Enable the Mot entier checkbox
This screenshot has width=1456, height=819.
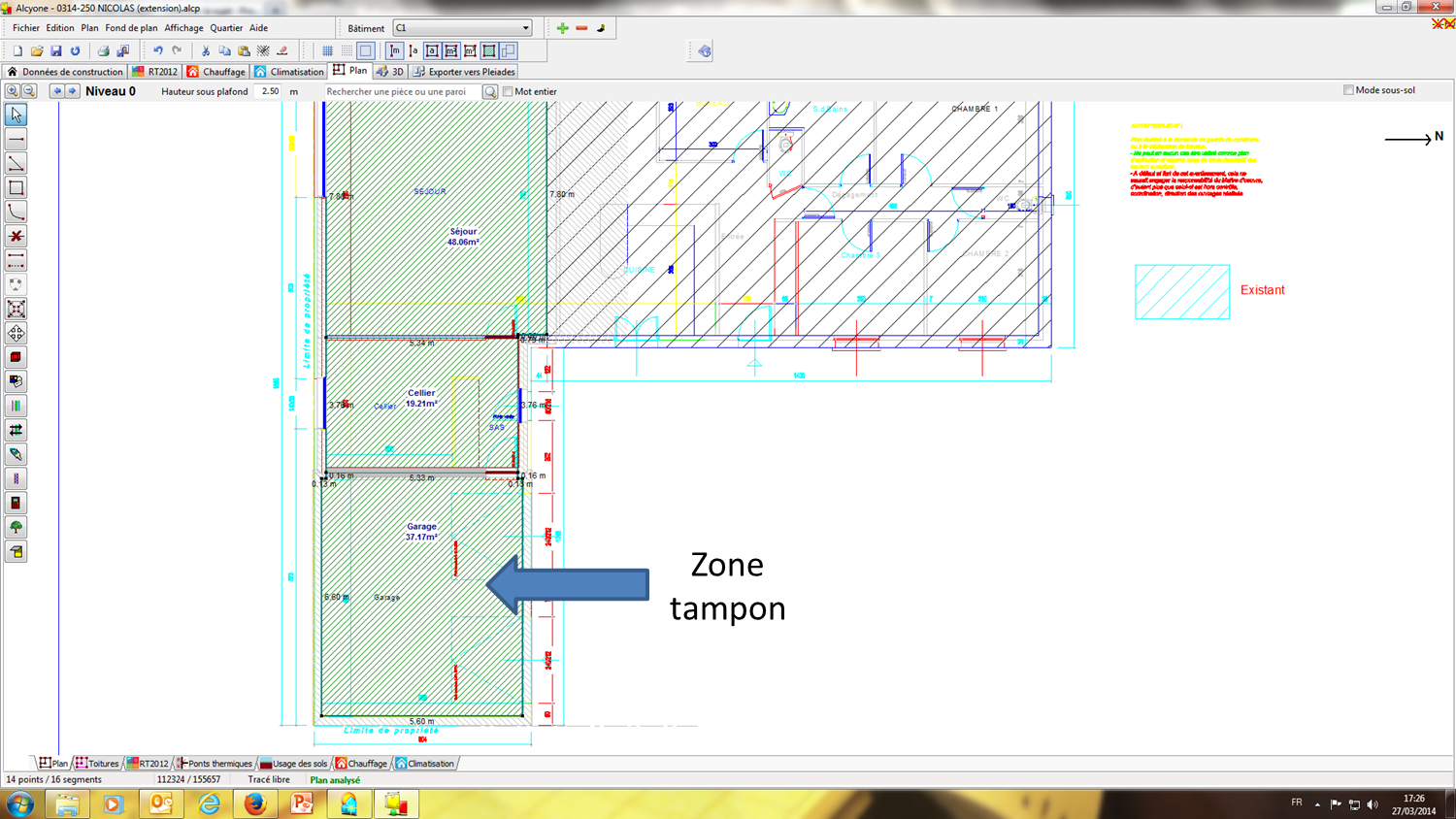[508, 91]
